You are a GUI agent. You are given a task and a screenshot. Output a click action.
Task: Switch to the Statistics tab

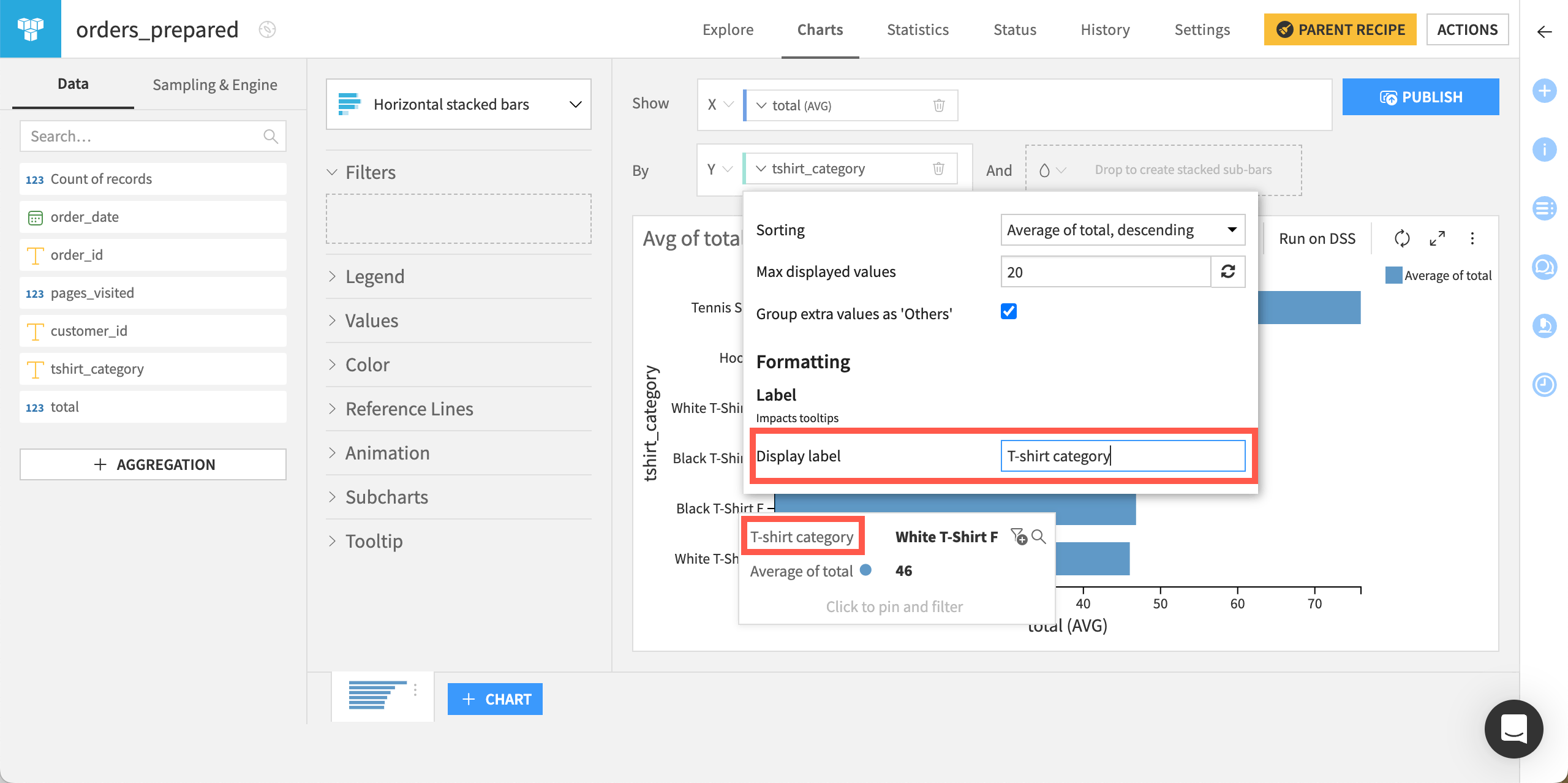(917, 29)
